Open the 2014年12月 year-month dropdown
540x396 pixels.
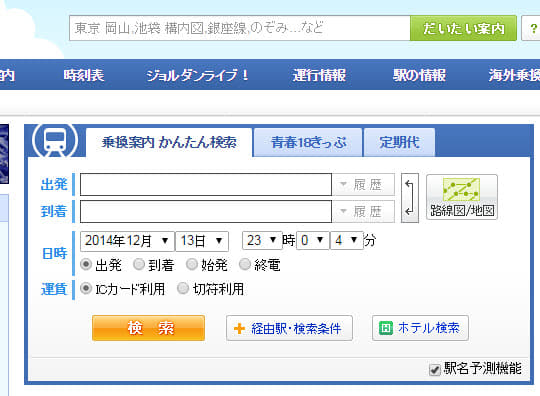[127, 241]
